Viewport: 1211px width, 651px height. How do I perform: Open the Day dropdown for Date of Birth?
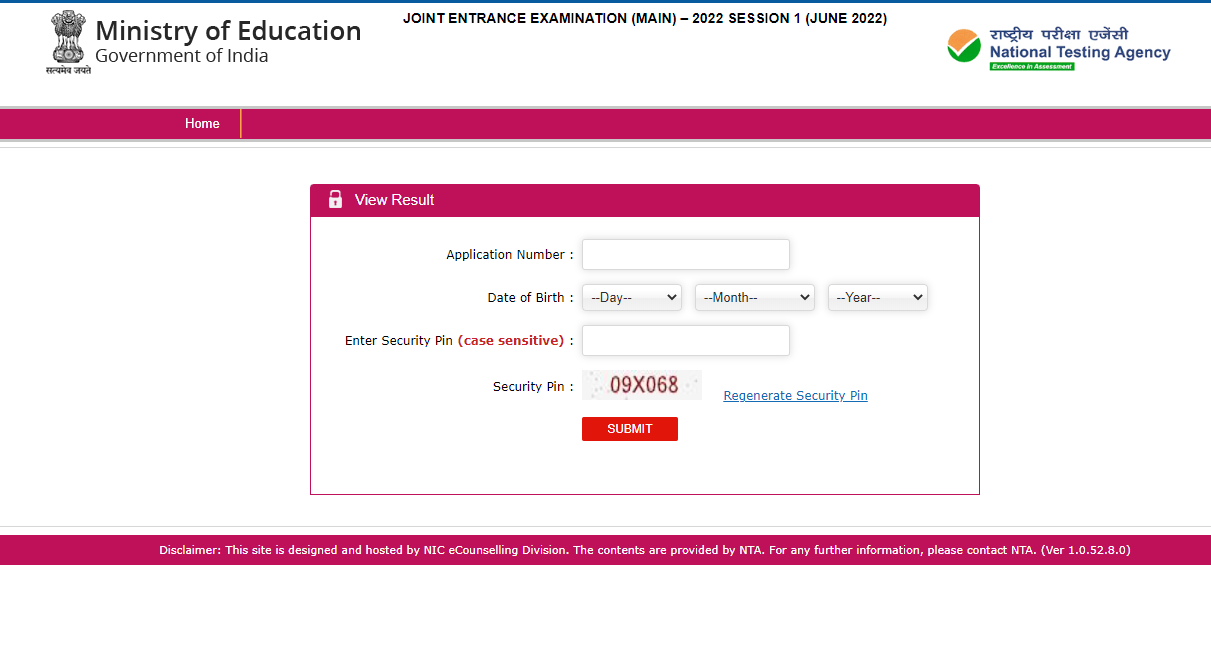[631, 298]
